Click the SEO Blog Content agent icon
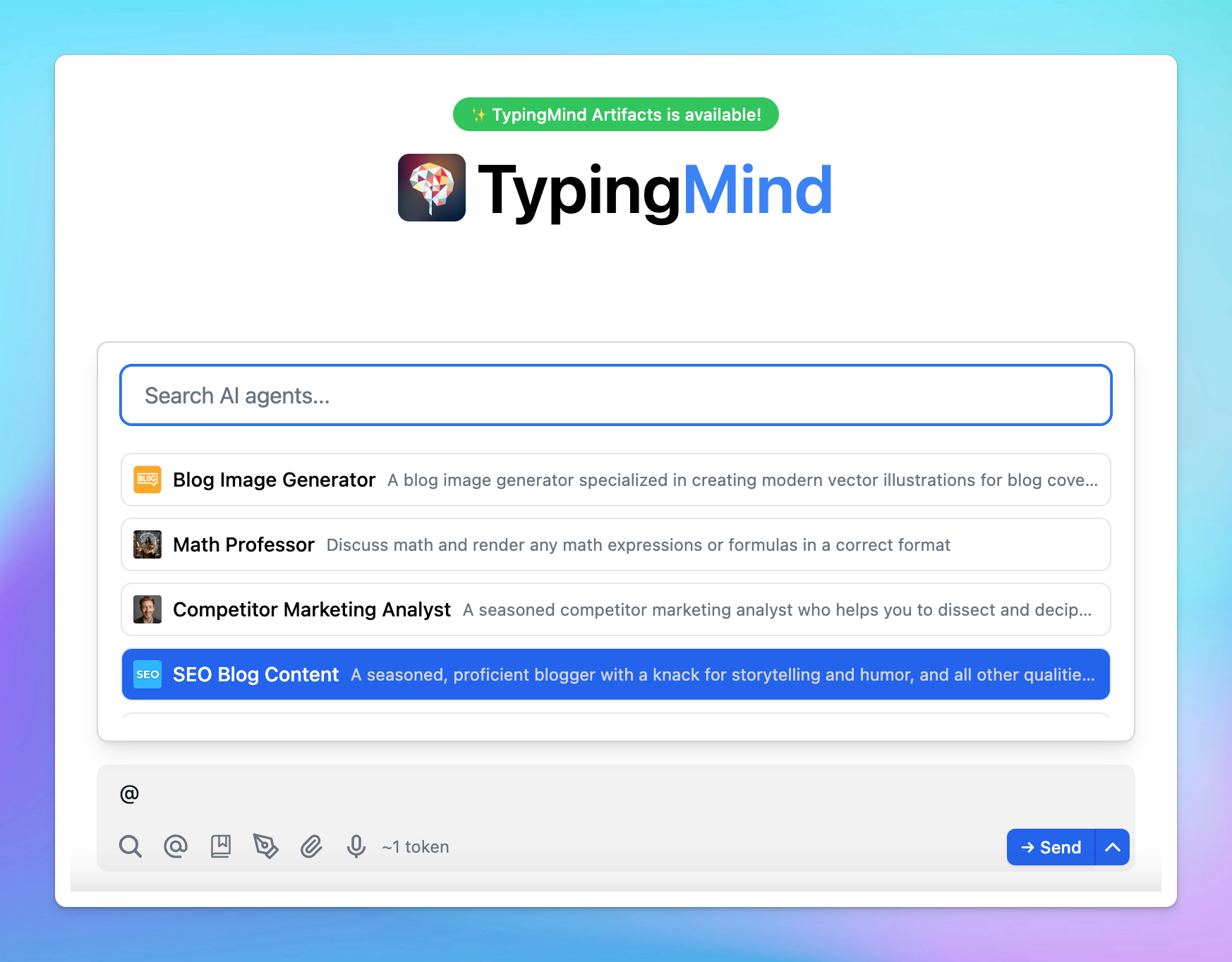 pyautogui.click(x=147, y=674)
